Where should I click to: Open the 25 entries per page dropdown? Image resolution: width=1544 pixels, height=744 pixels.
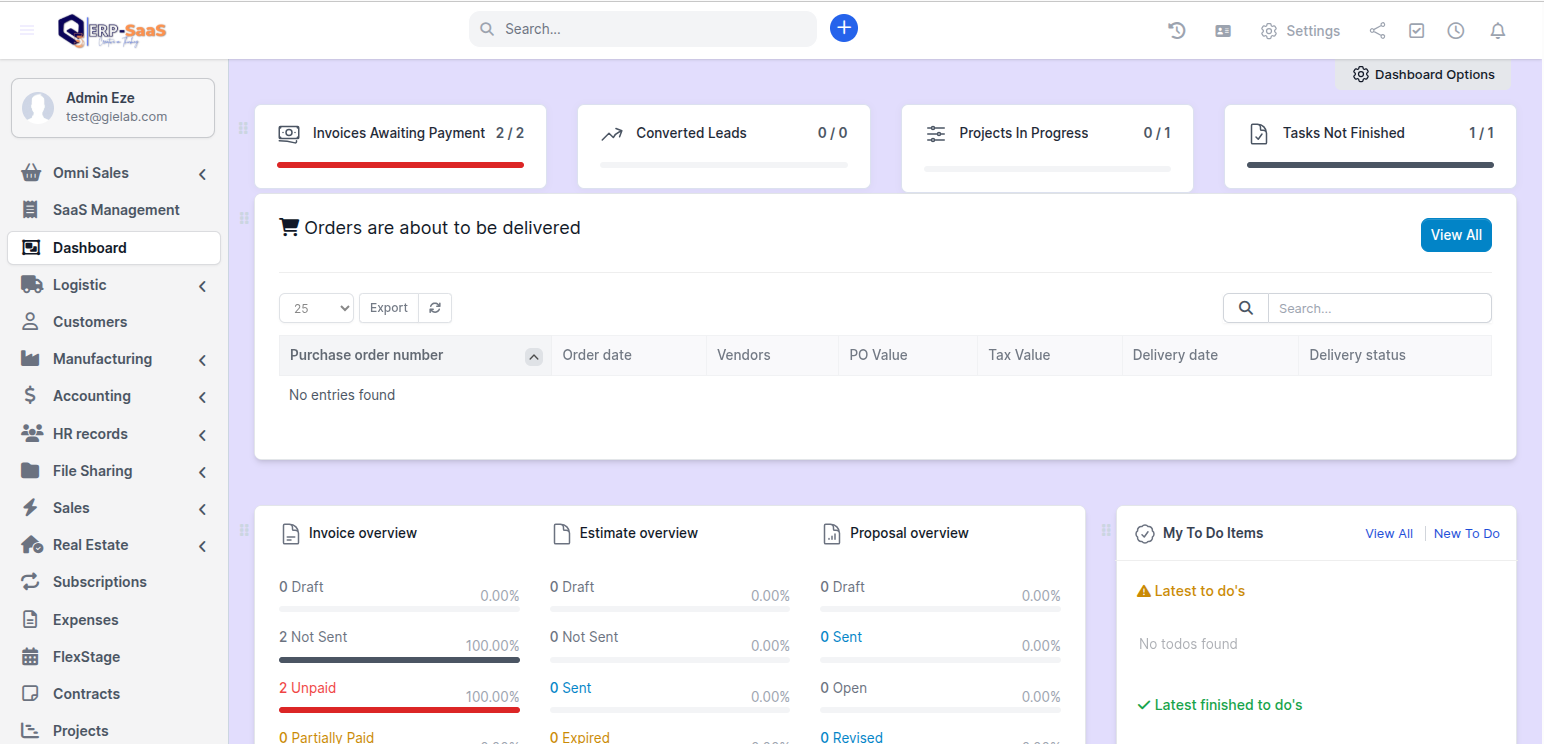316,308
